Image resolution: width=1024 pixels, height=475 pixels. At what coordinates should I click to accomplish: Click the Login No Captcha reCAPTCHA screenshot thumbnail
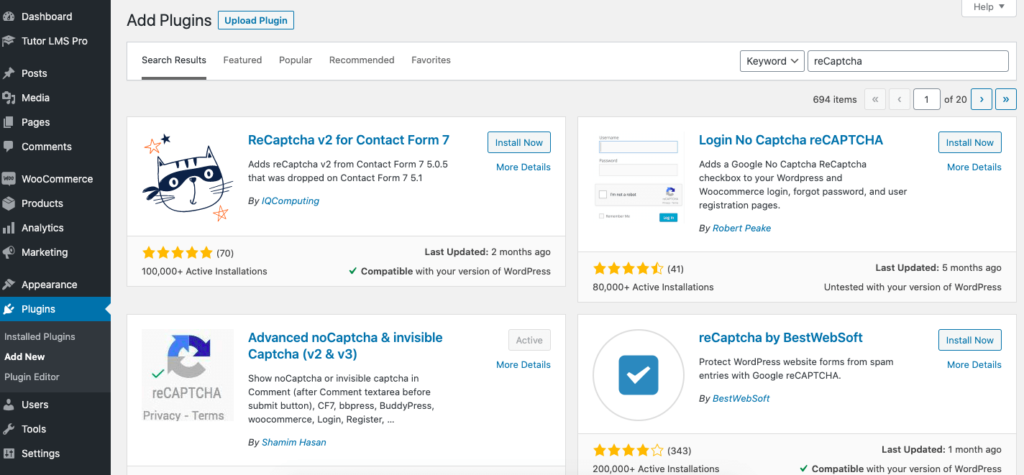point(639,177)
